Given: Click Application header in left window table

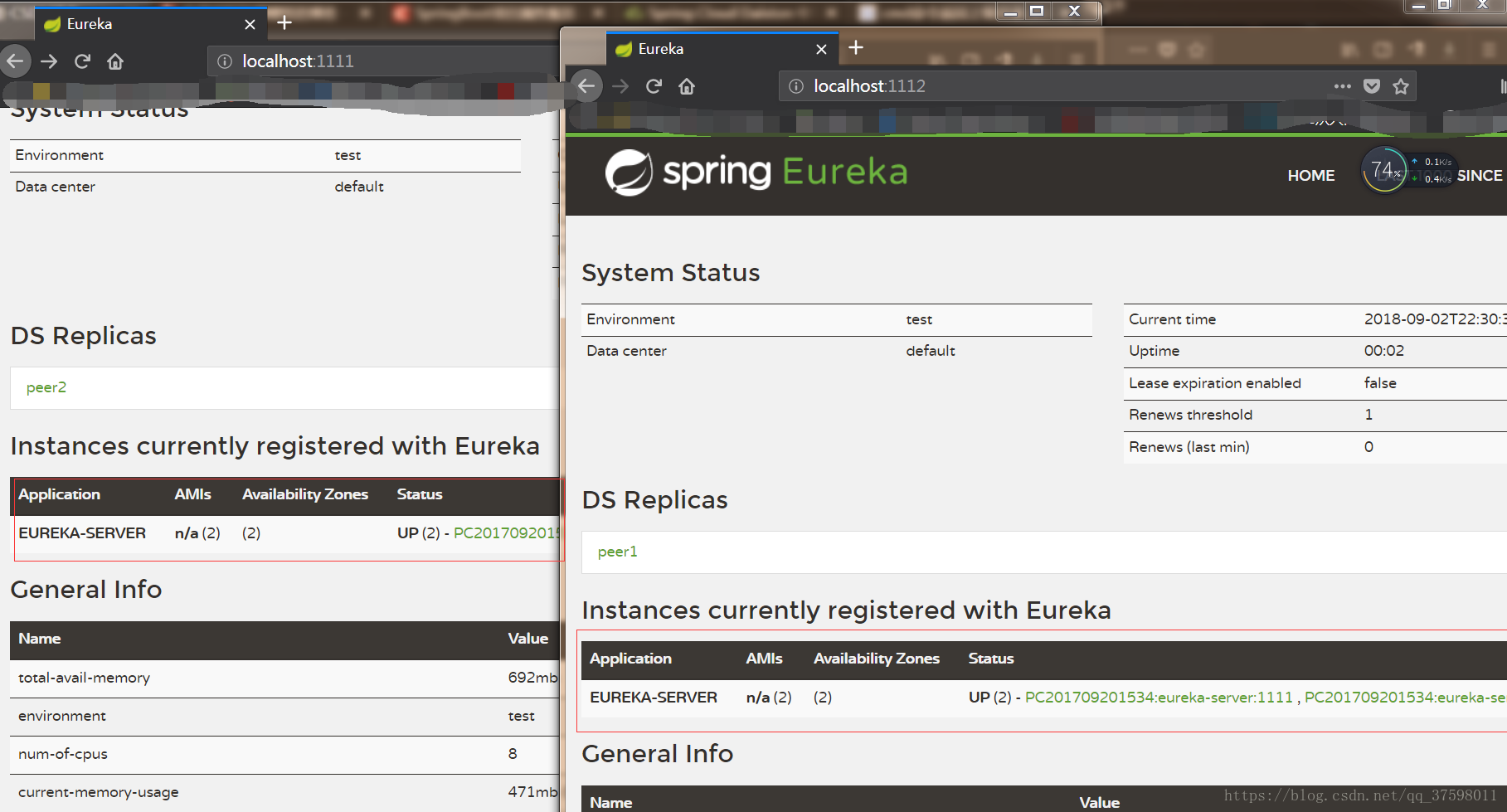Looking at the screenshot, I should [60, 494].
